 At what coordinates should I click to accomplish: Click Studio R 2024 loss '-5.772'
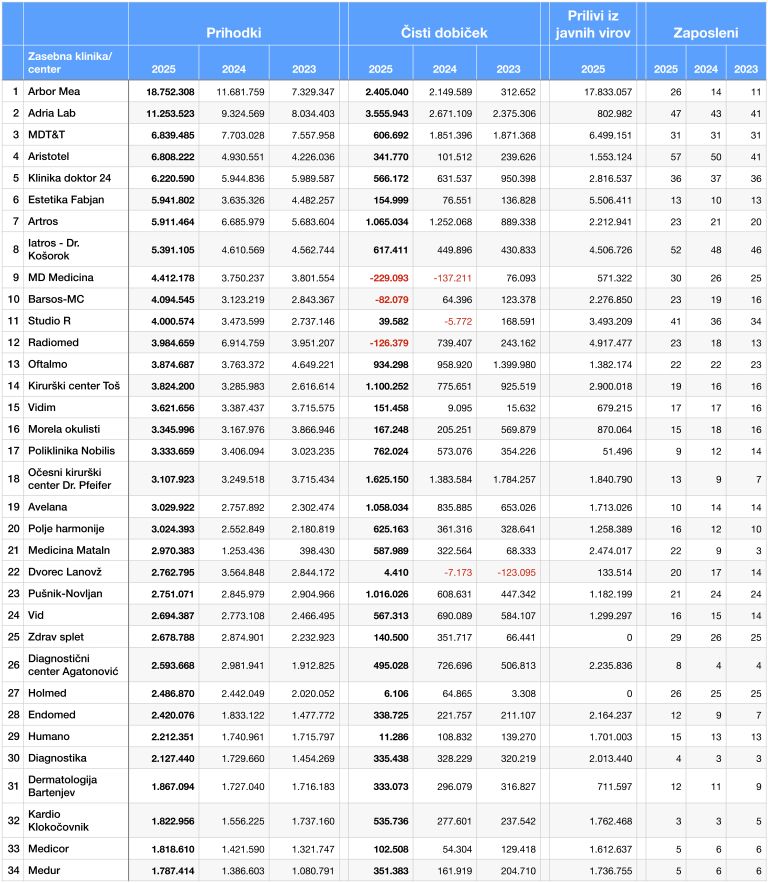tap(458, 321)
